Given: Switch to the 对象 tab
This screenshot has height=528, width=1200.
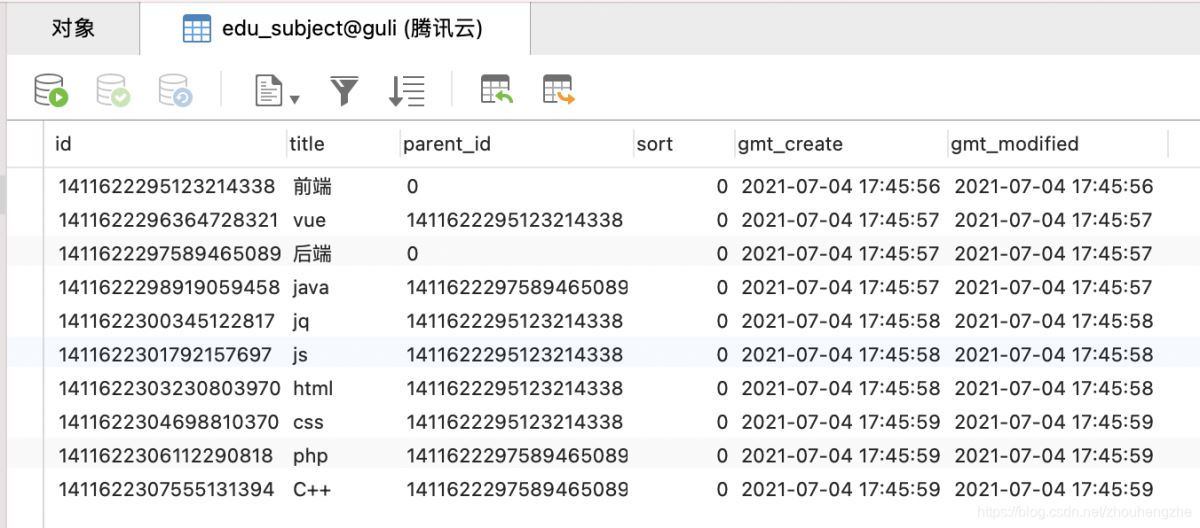Looking at the screenshot, I should click(73, 28).
